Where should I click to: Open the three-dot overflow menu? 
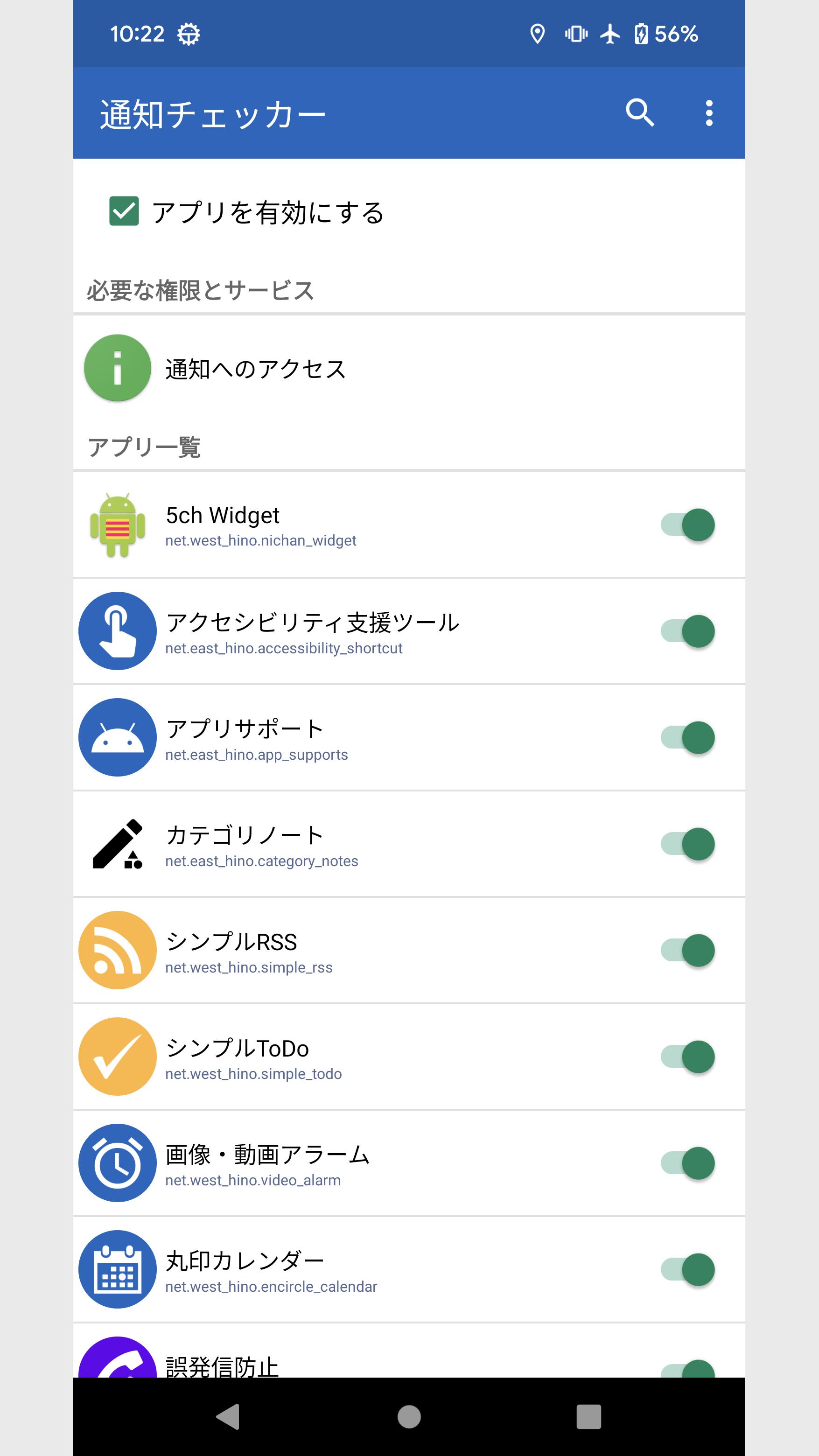709,113
